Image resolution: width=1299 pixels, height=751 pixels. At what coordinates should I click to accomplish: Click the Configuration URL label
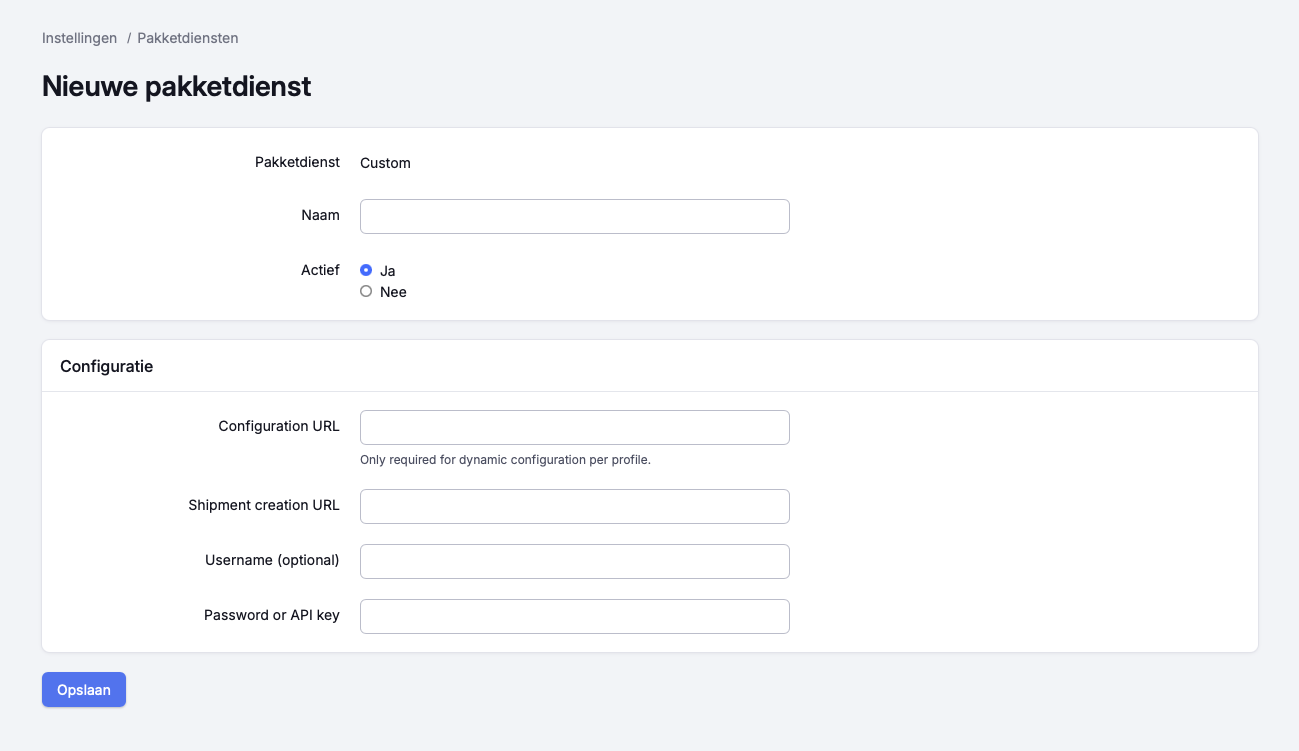(x=279, y=426)
